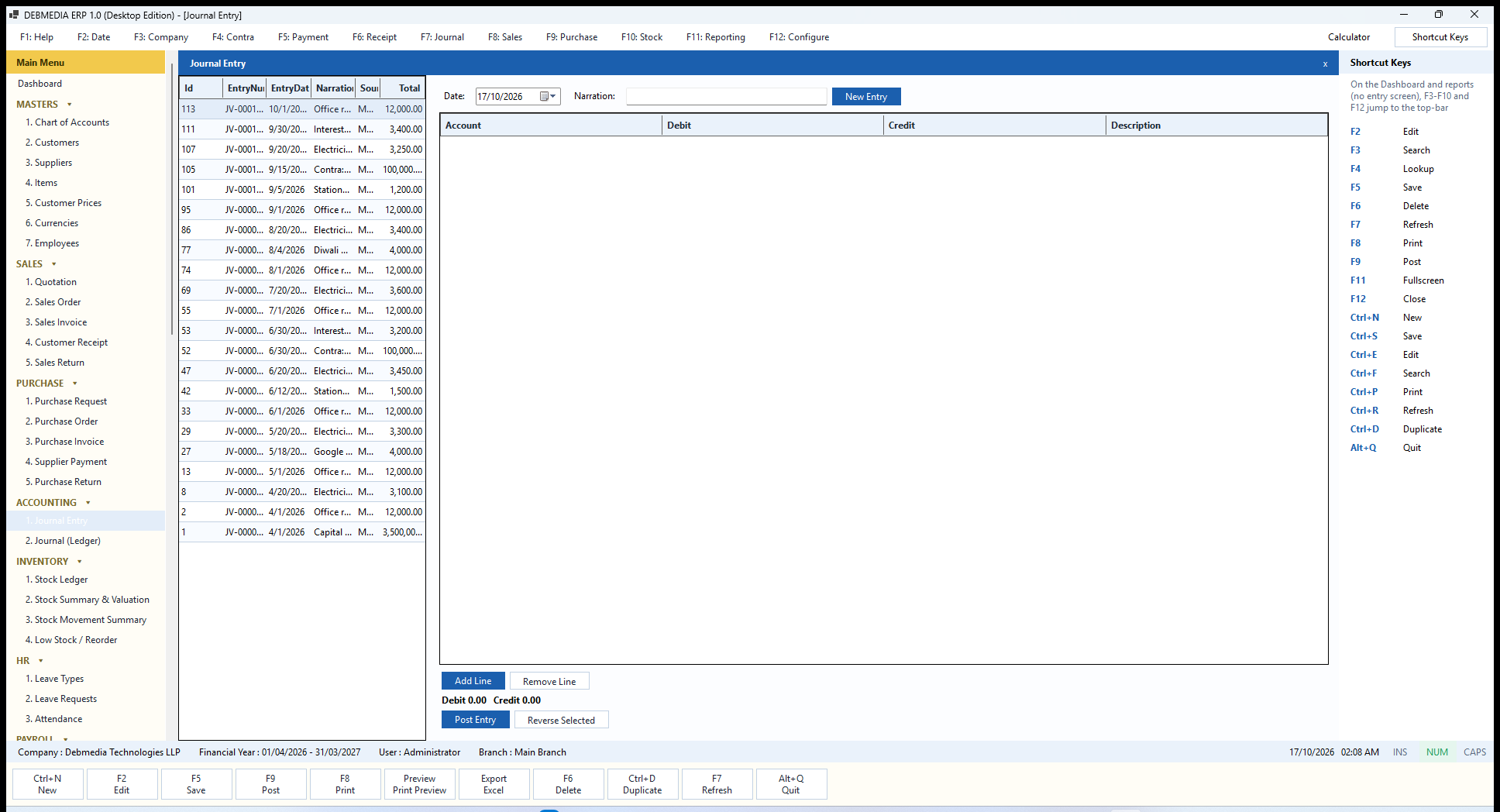Collapse the INVENTORY section
This screenshot has height=812, width=1500.
[80, 562]
